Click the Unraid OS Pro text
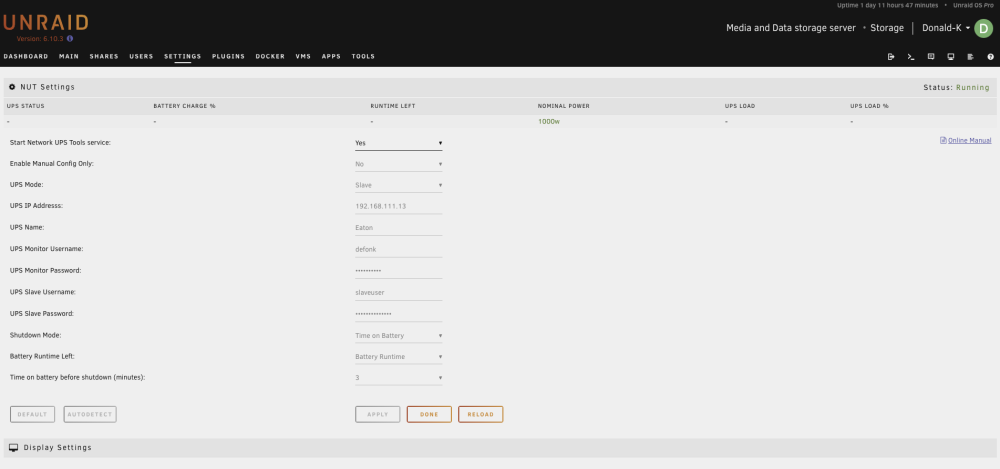Viewport: 1000px width, 469px height. point(973,5)
